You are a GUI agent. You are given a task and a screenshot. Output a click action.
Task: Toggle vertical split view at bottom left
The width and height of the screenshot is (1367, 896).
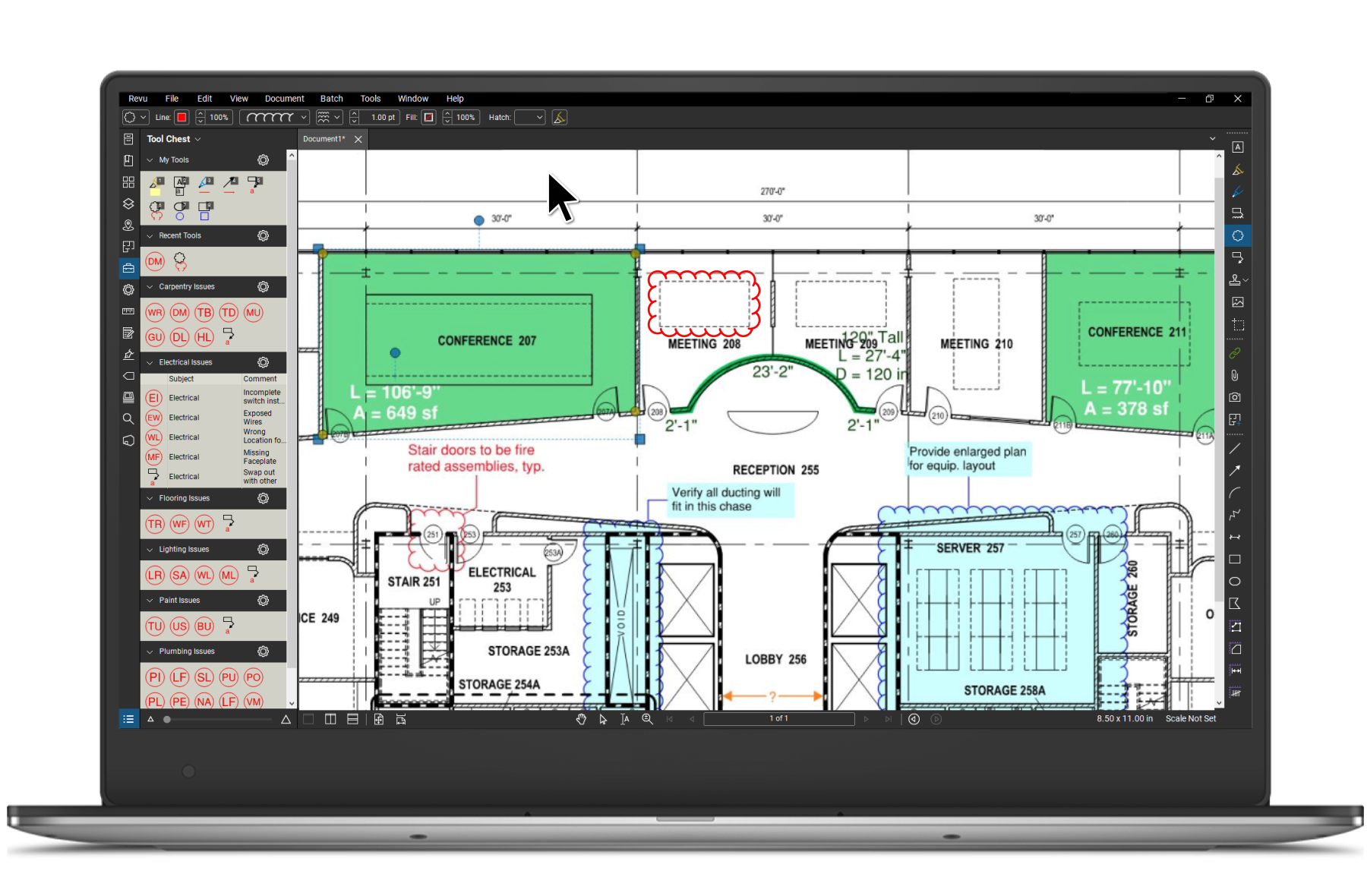click(331, 719)
